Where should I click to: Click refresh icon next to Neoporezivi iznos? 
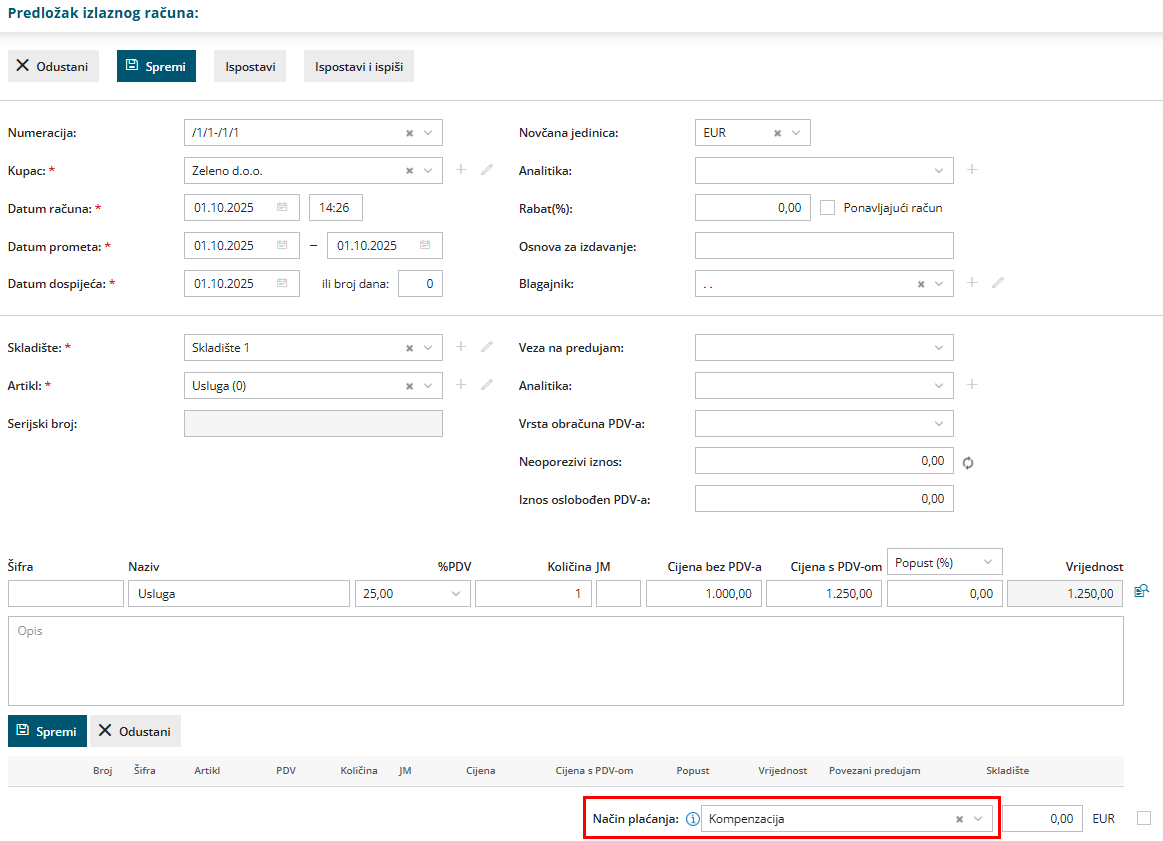click(x=968, y=463)
